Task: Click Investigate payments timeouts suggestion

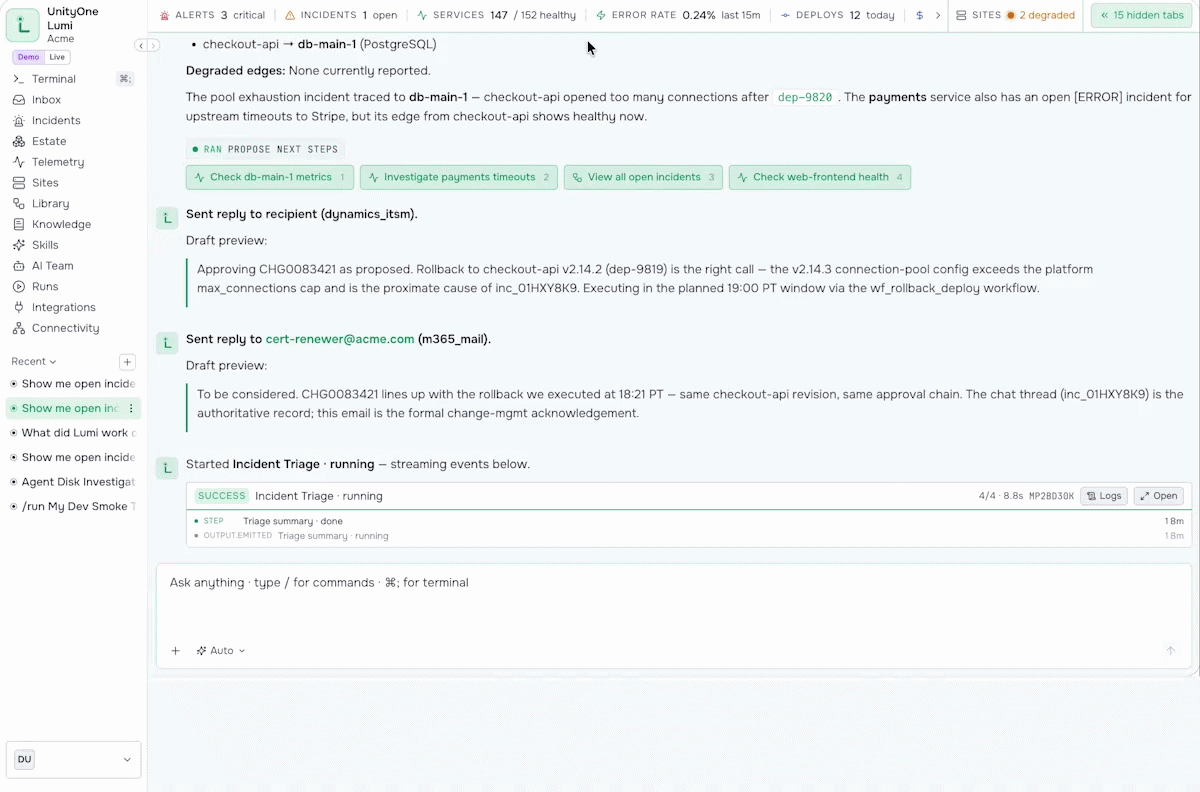Action: coord(459,177)
